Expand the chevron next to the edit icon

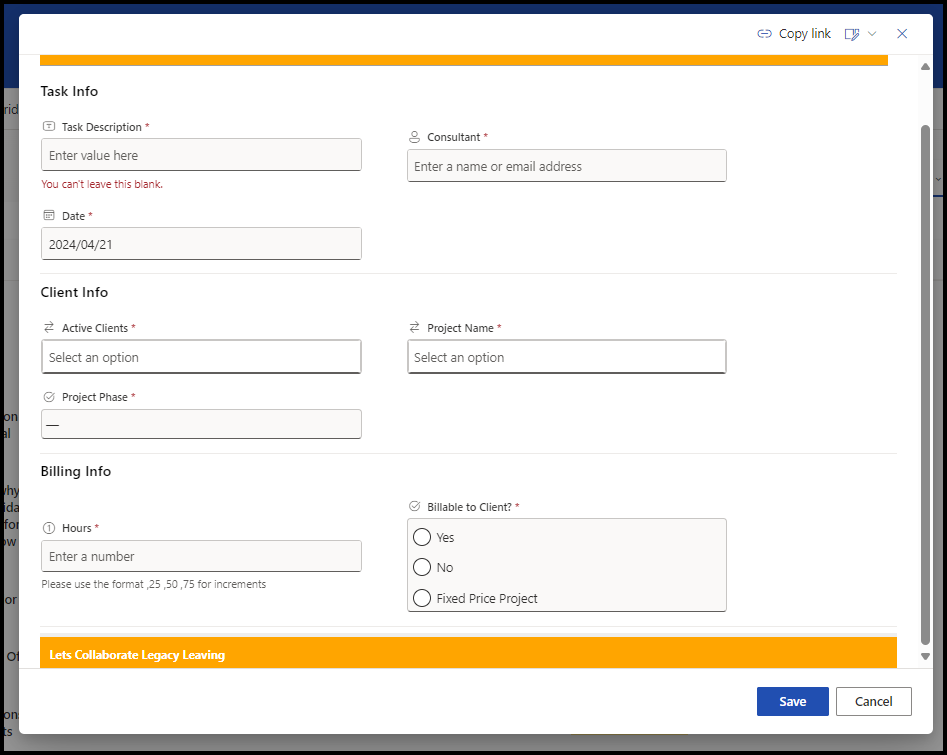(x=872, y=33)
